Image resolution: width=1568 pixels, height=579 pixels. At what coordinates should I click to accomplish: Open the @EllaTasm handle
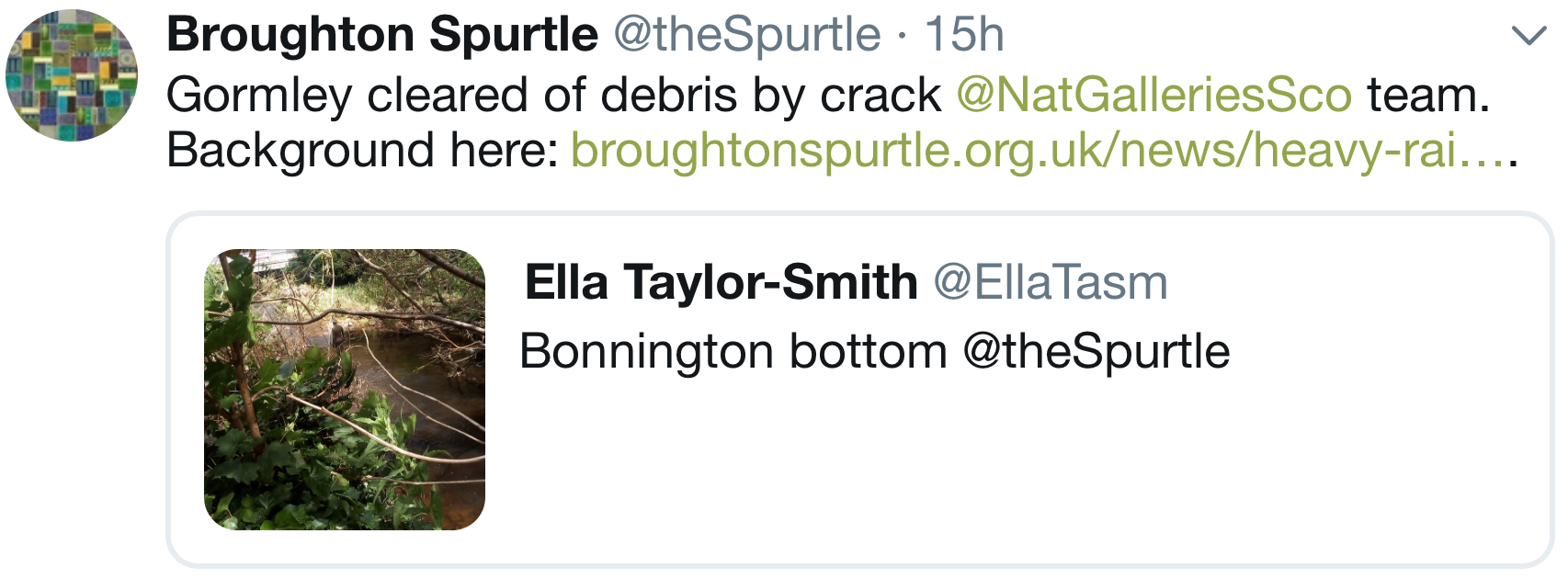coord(1051,282)
